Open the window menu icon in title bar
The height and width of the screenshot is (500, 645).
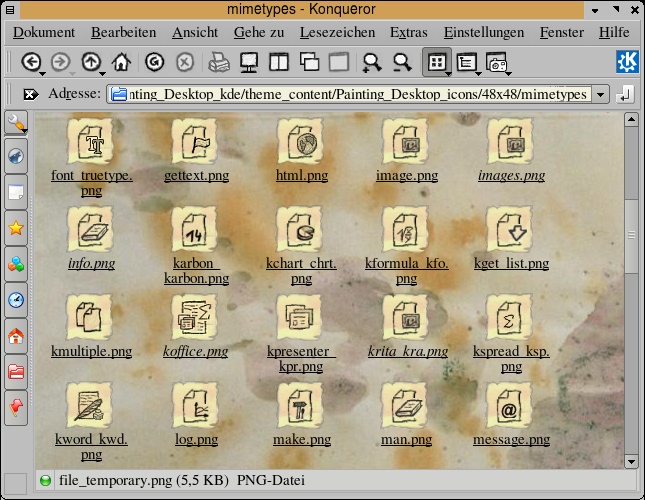point(10,9)
